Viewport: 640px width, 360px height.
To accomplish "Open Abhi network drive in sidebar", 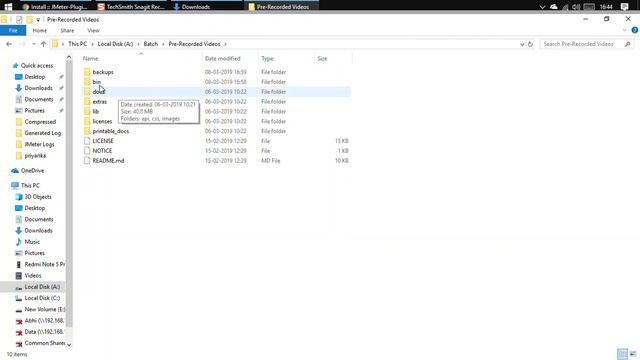I will pos(44,320).
